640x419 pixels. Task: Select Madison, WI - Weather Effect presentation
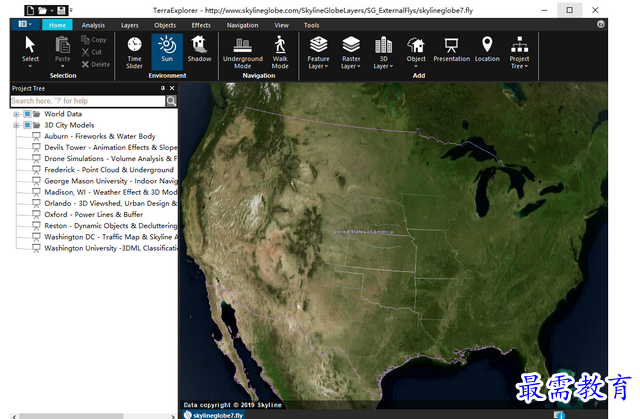point(111,192)
